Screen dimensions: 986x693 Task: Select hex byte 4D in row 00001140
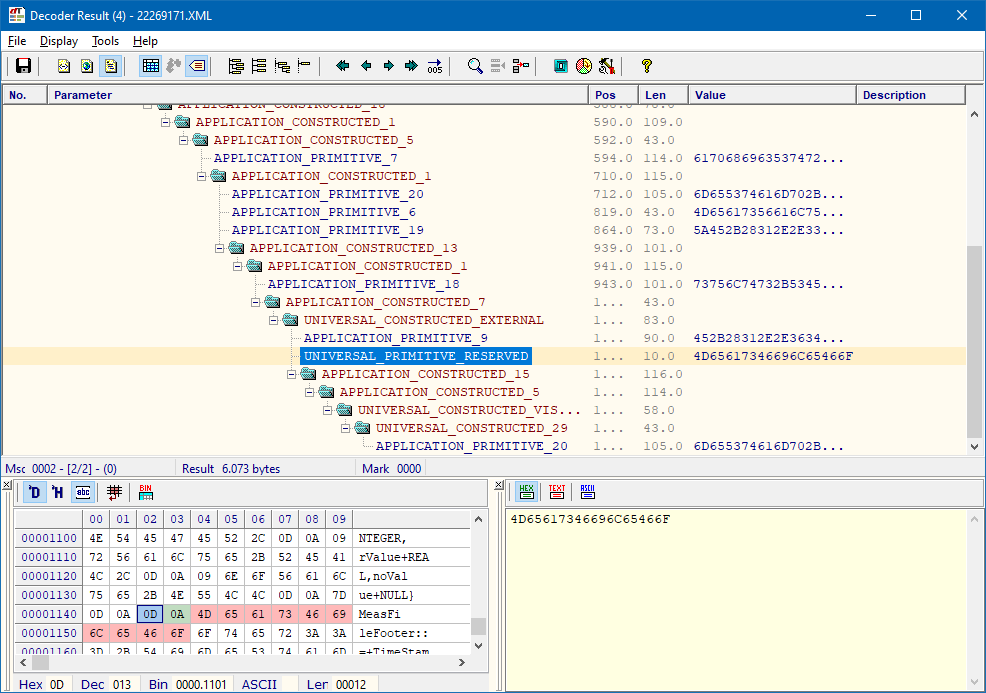coord(204,614)
